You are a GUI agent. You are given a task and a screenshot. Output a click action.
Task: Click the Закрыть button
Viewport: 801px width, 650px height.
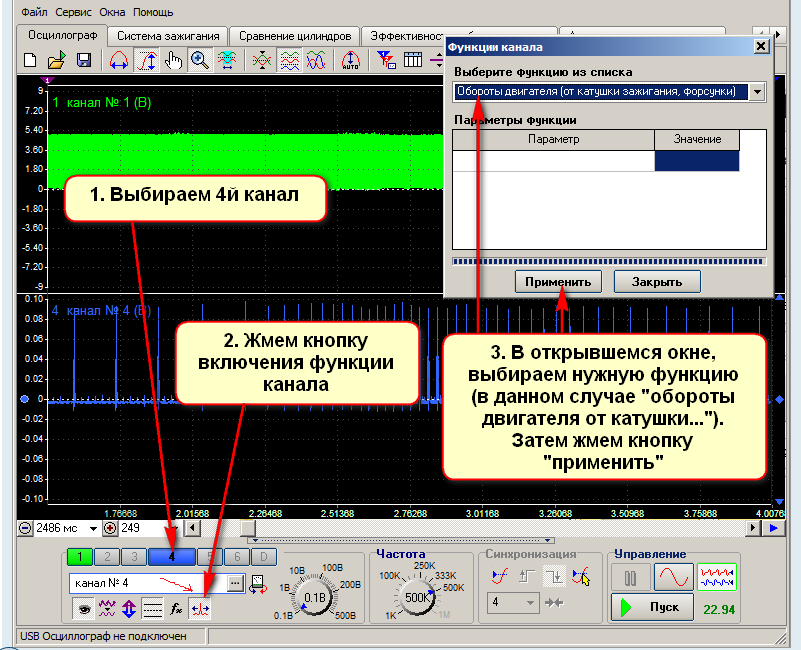click(657, 282)
